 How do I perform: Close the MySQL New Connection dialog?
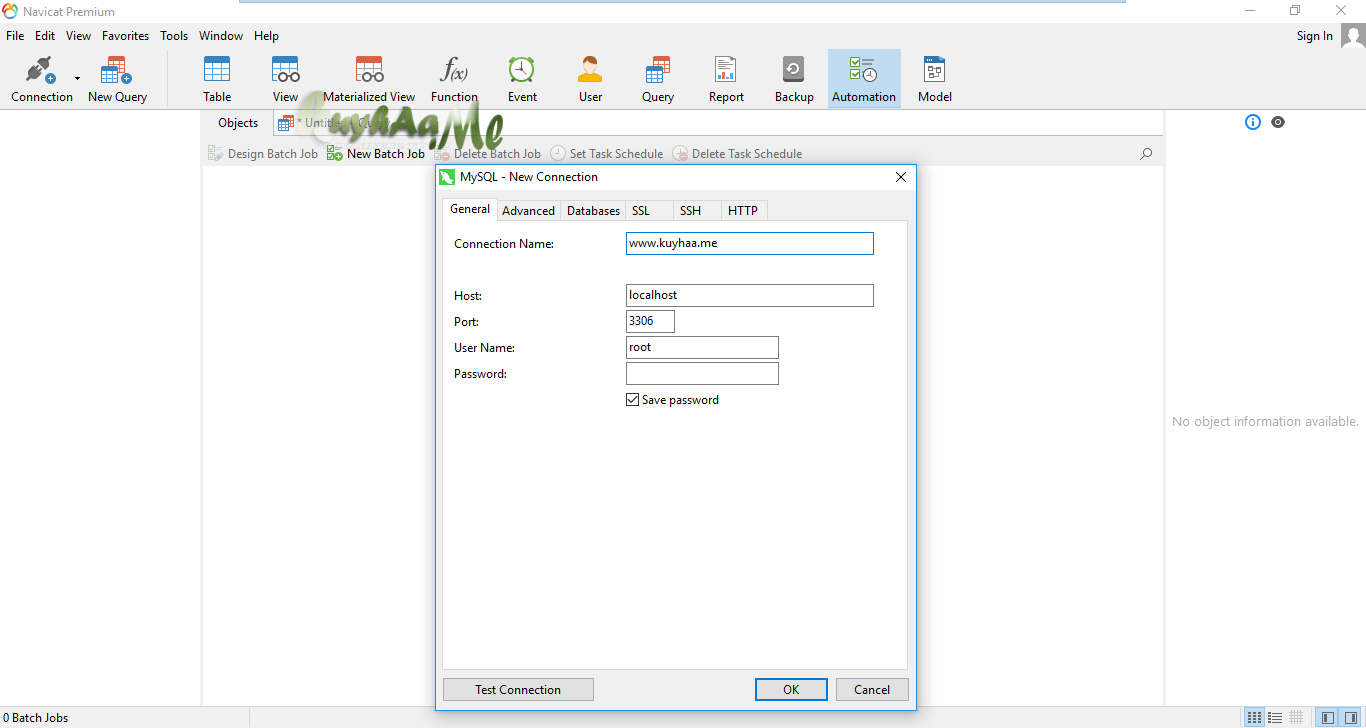(901, 177)
